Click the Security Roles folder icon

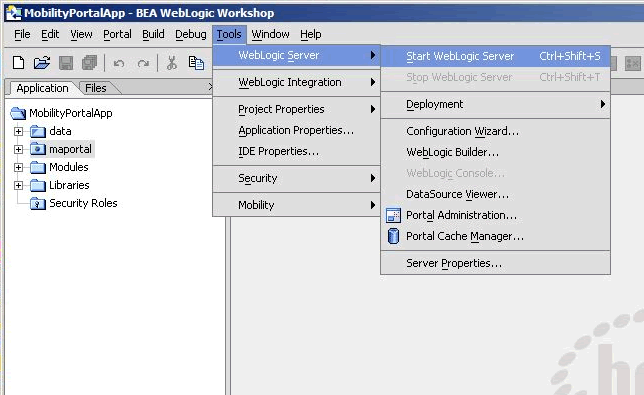pos(38,203)
